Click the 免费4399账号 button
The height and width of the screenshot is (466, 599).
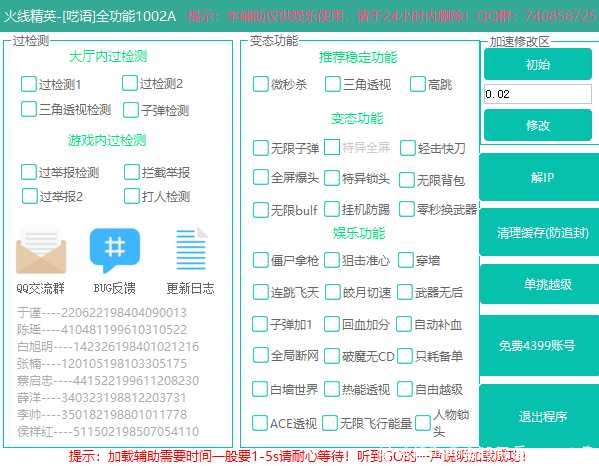coord(539,345)
